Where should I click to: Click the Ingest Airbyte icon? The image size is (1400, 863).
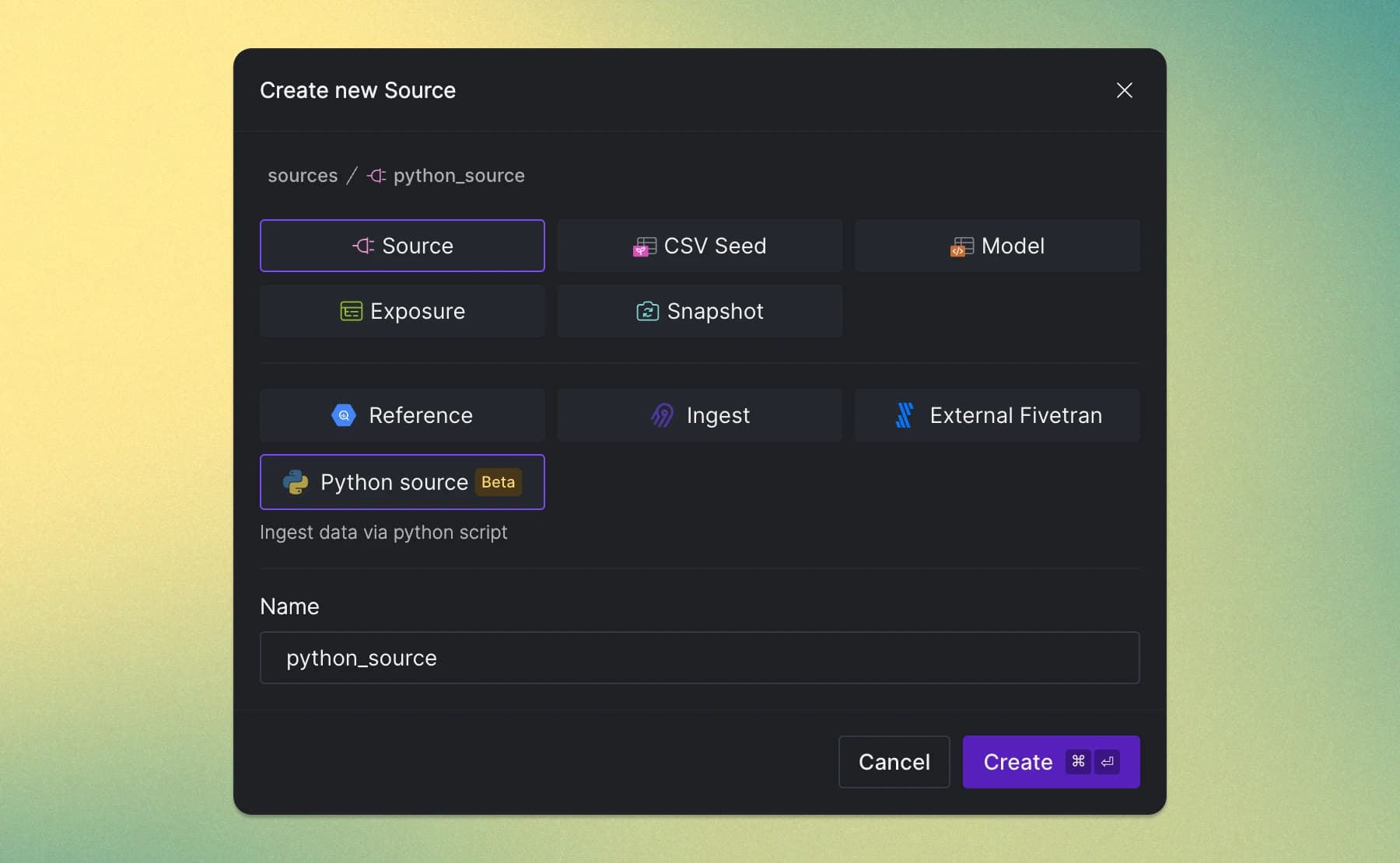tap(662, 415)
